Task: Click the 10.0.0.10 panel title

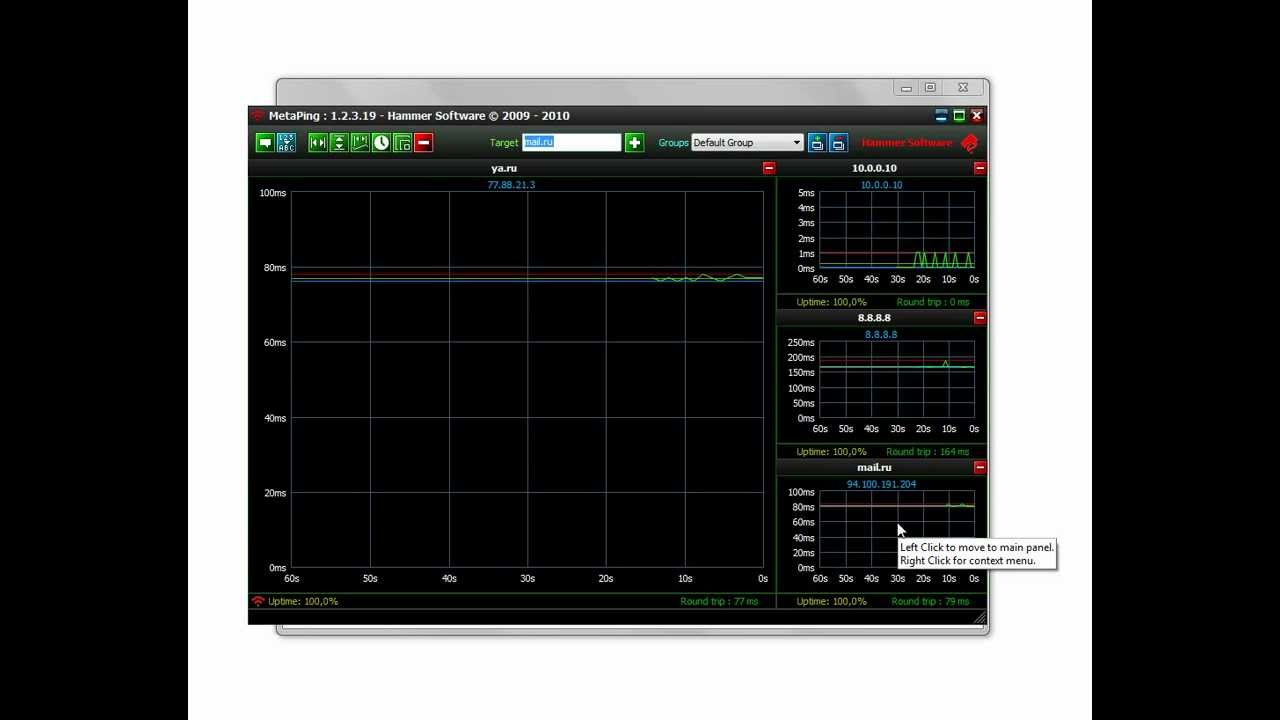Action: click(874, 168)
